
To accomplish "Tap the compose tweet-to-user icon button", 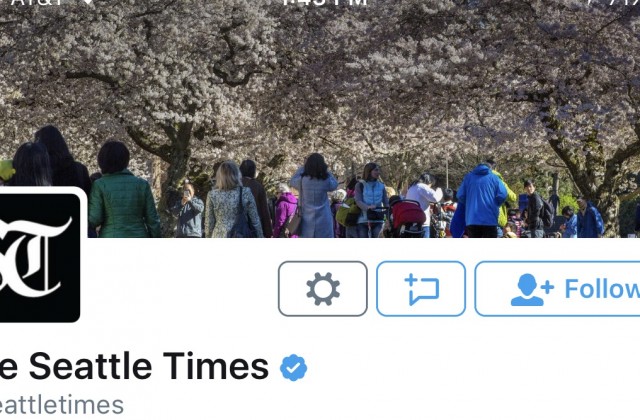I will click(421, 289).
